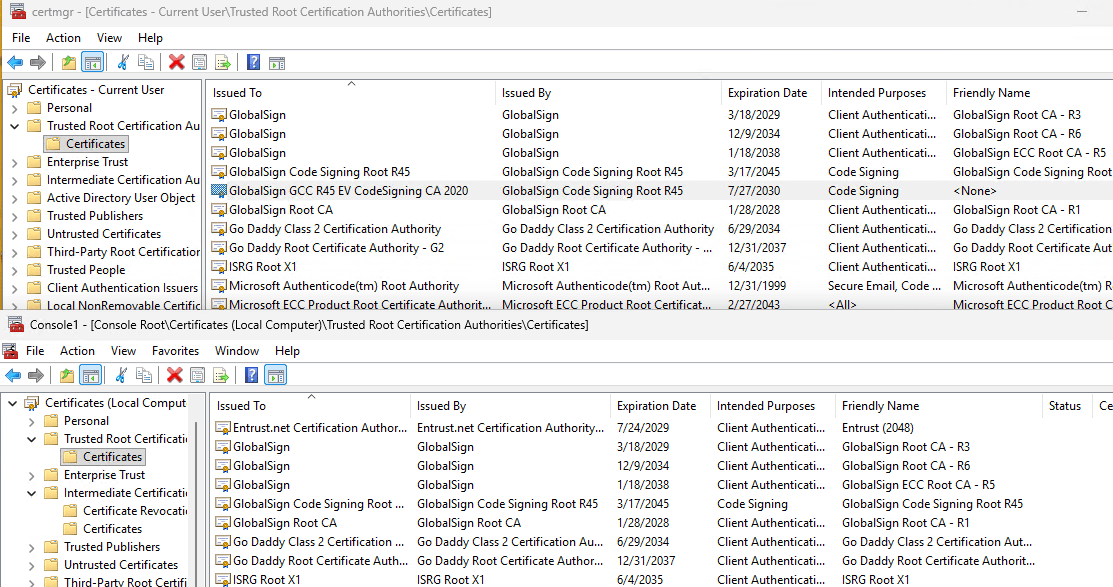Expand Trusted Publishers in certmgr tree
The width and height of the screenshot is (1113, 587).
[x=15, y=216]
